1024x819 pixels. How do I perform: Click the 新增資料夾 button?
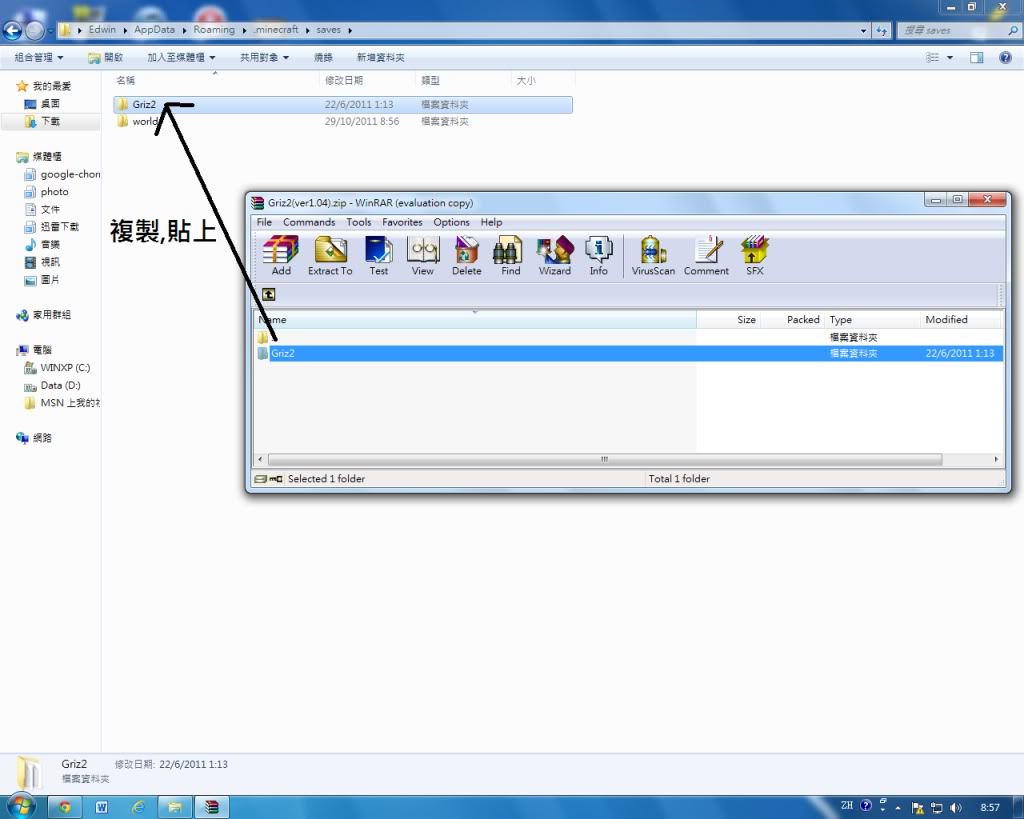tap(381, 57)
